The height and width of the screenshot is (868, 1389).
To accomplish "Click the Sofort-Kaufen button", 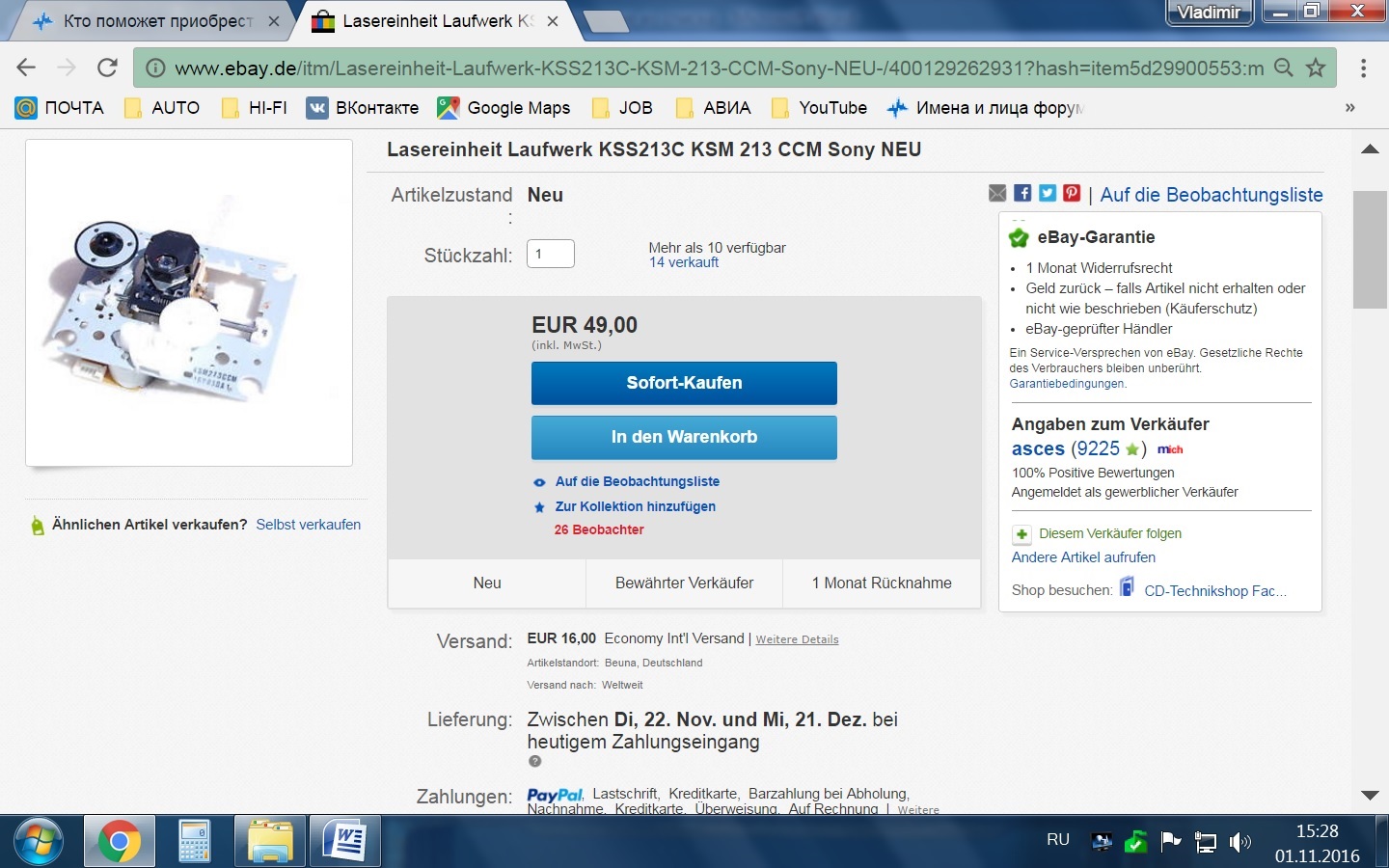I will coord(684,383).
